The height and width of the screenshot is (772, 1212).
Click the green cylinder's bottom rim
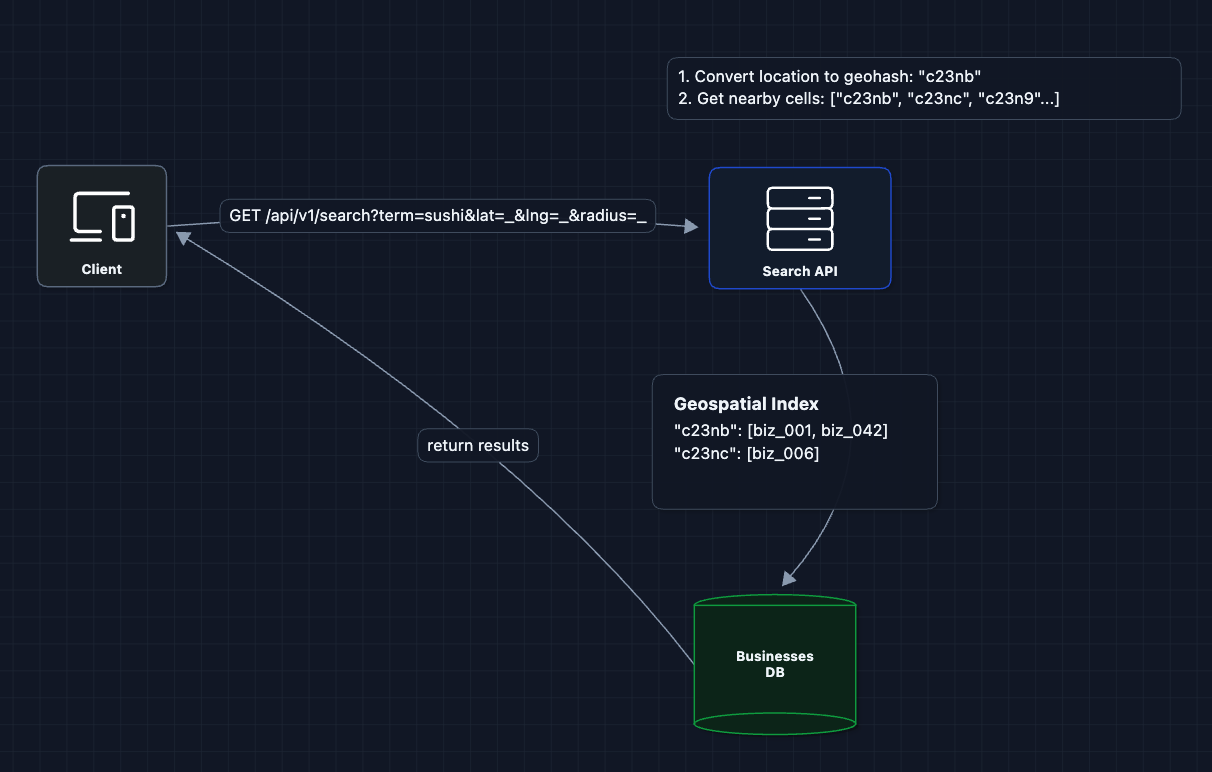point(775,724)
